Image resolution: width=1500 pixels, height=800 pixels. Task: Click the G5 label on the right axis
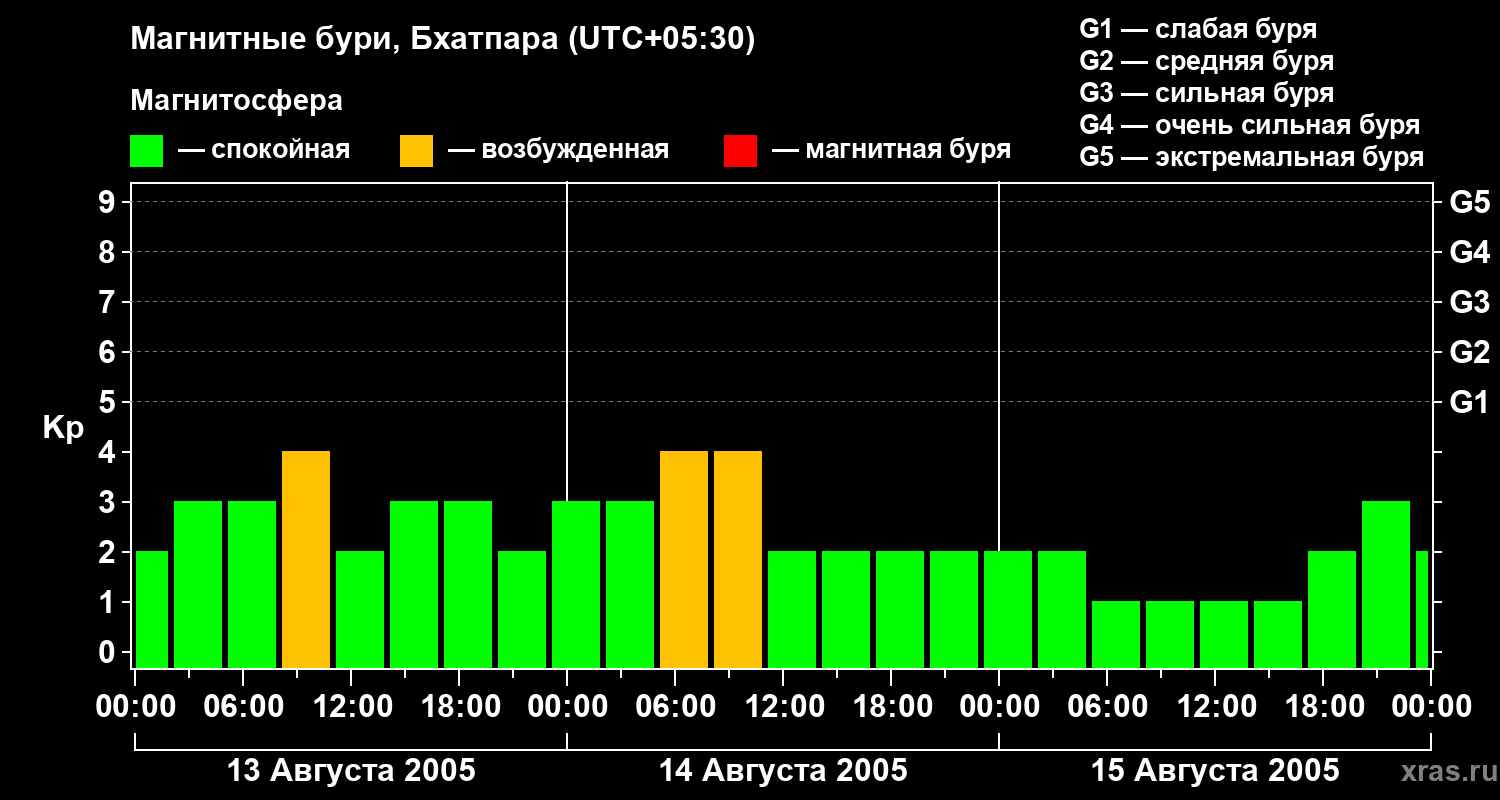[1469, 203]
